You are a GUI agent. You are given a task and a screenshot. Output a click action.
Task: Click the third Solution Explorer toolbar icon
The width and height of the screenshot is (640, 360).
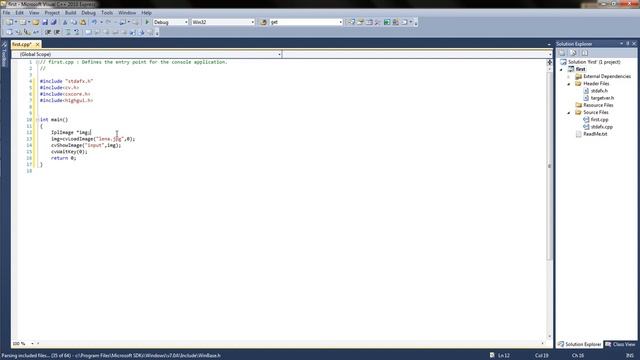[x=585, y=53]
